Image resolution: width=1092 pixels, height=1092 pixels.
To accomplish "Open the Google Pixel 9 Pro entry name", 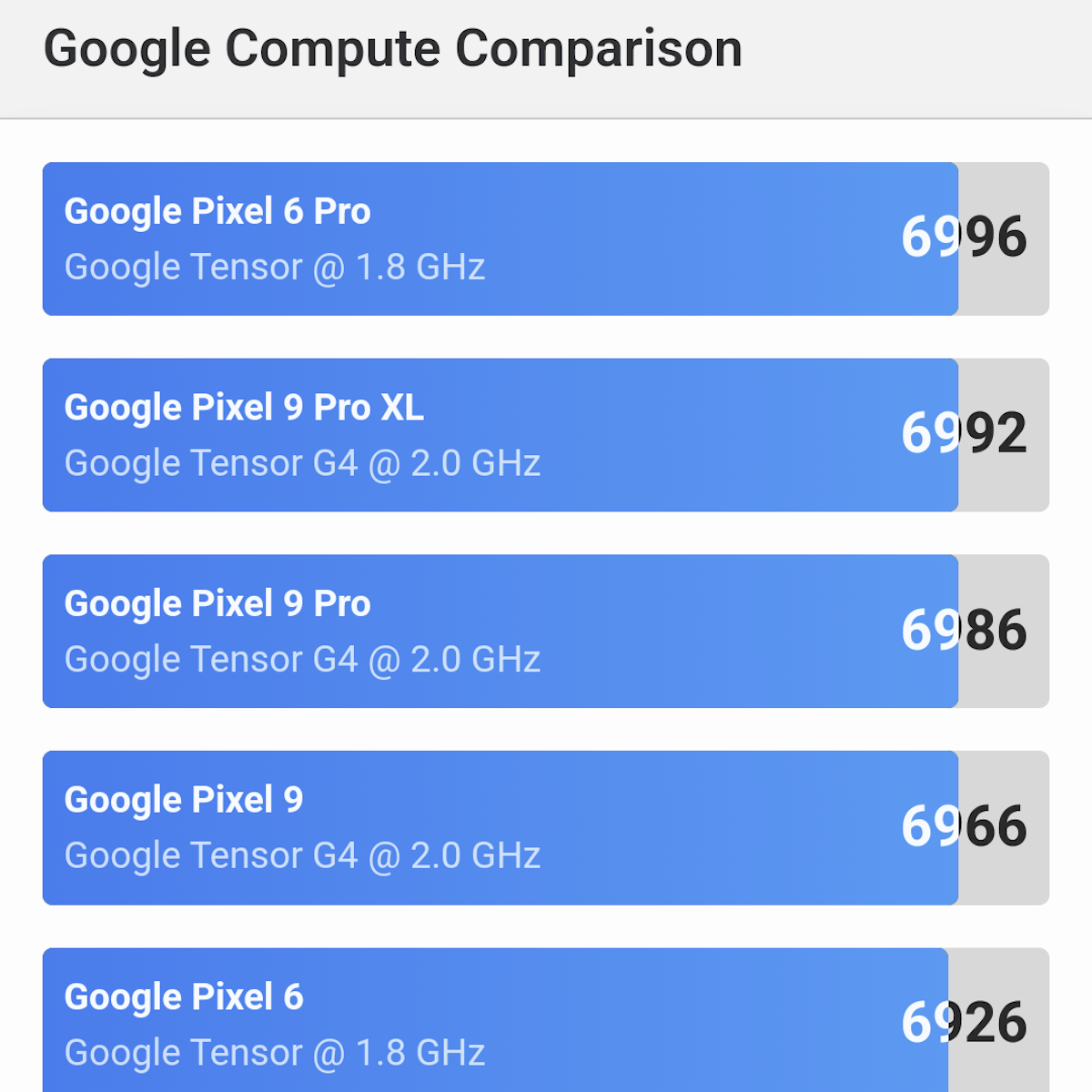I will (x=217, y=604).
